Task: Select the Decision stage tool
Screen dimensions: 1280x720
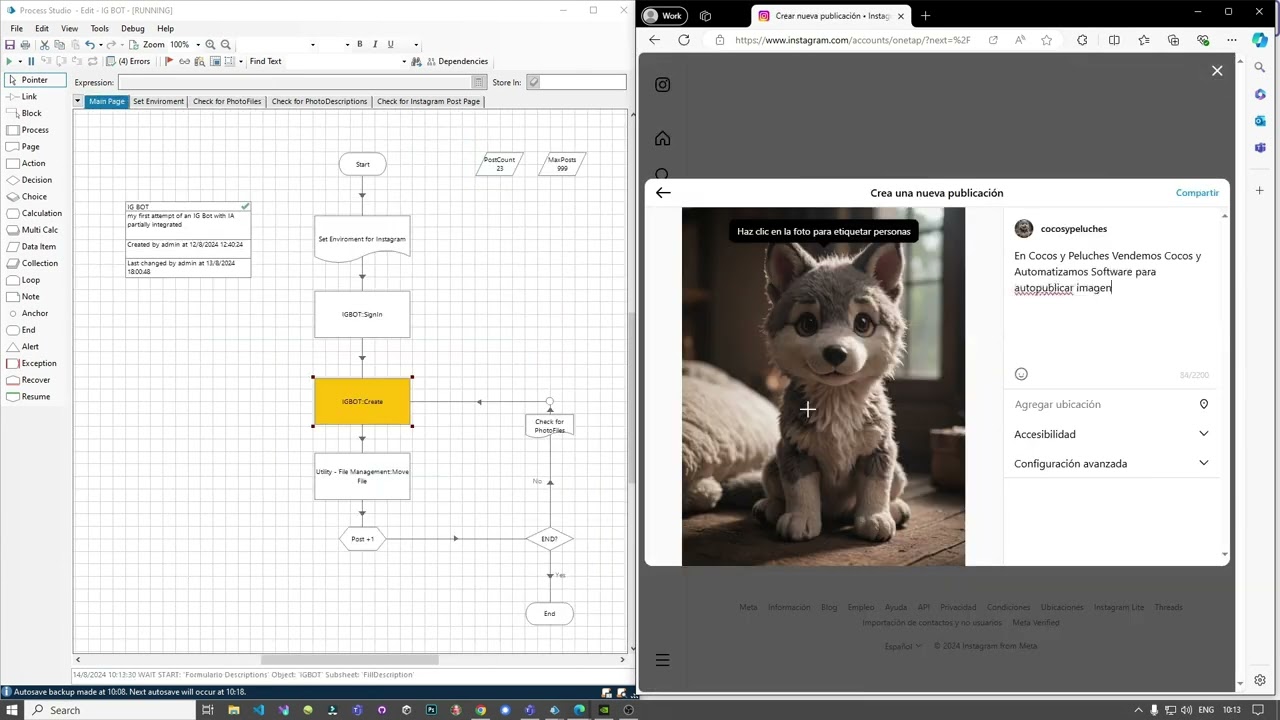Action: [35, 180]
